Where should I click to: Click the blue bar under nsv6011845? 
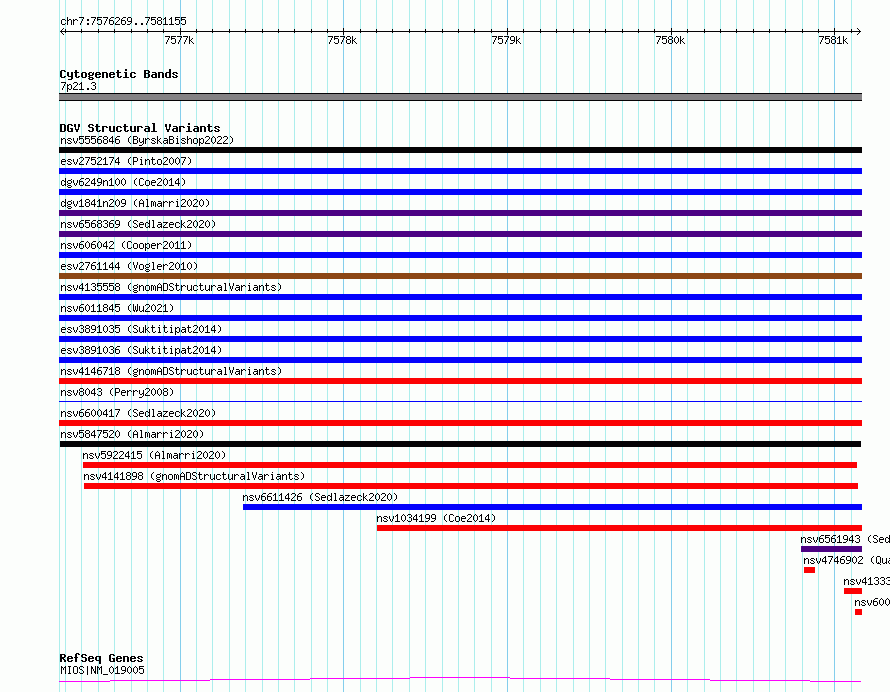tap(460, 318)
